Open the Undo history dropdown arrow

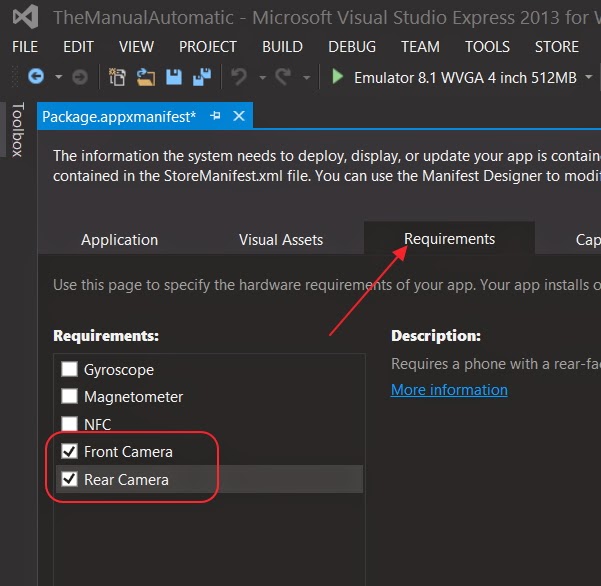pos(263,78)
